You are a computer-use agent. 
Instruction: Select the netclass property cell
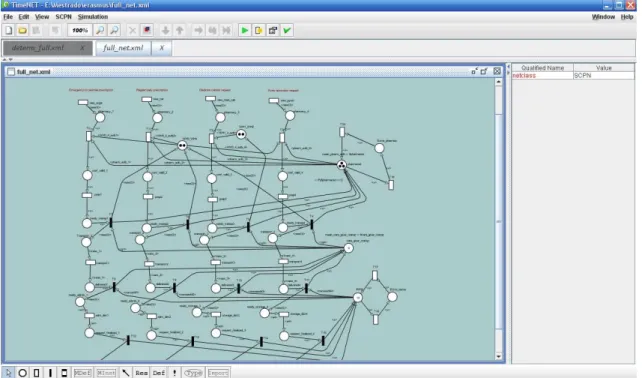point(543,75)
